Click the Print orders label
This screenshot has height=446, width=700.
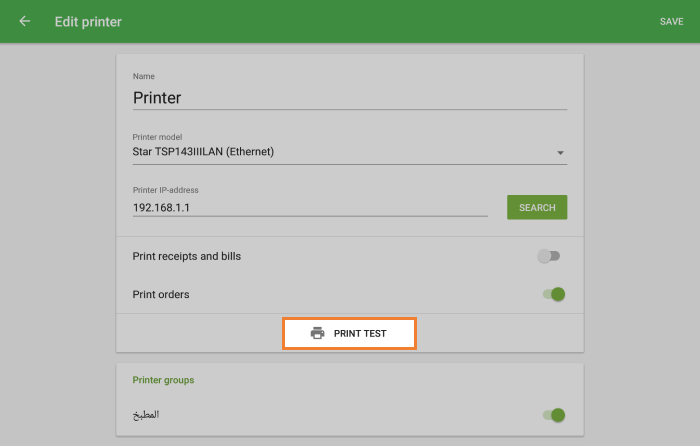point(161,294)
